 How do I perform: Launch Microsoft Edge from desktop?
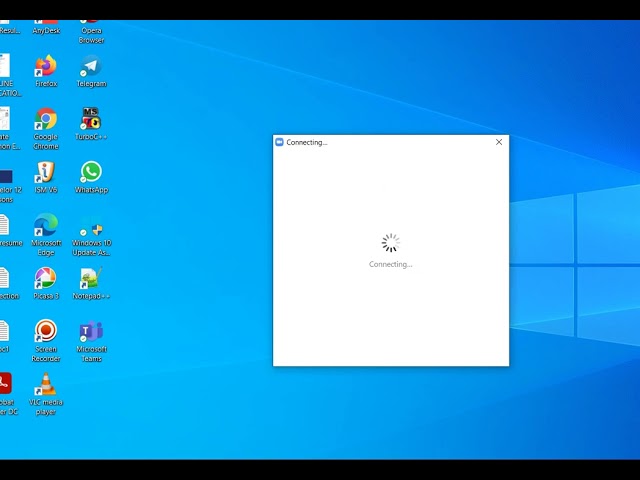point(46,226)
